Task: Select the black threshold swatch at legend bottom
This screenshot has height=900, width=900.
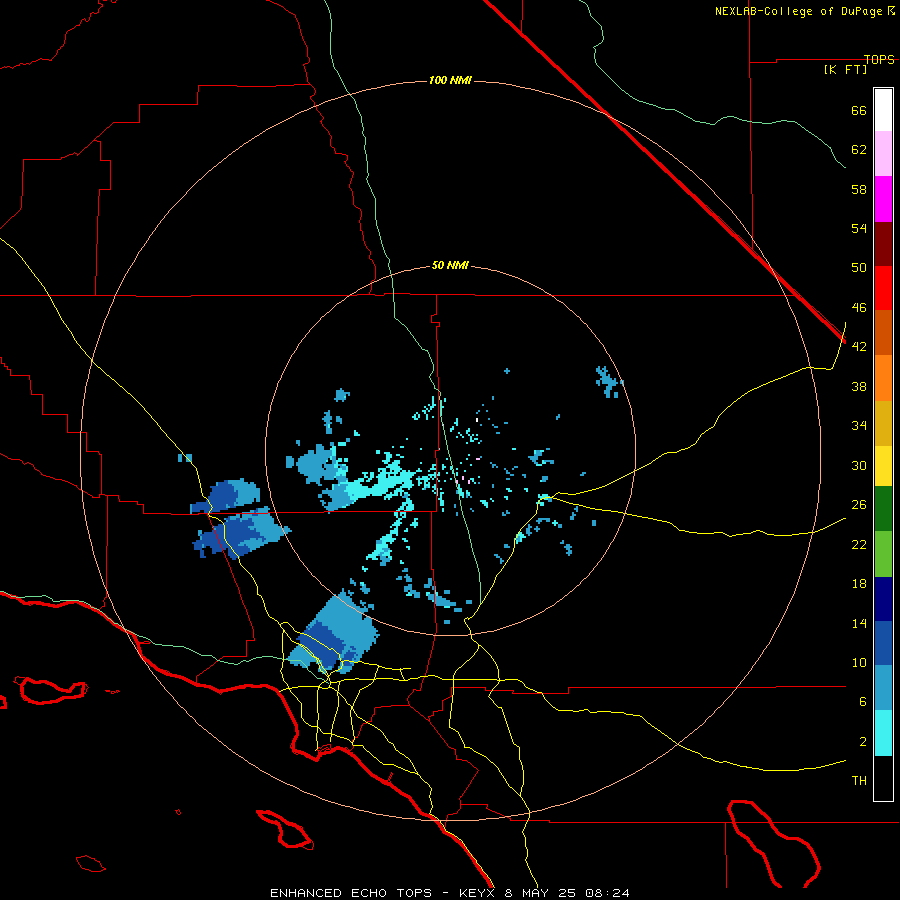Action: [883, 778]
